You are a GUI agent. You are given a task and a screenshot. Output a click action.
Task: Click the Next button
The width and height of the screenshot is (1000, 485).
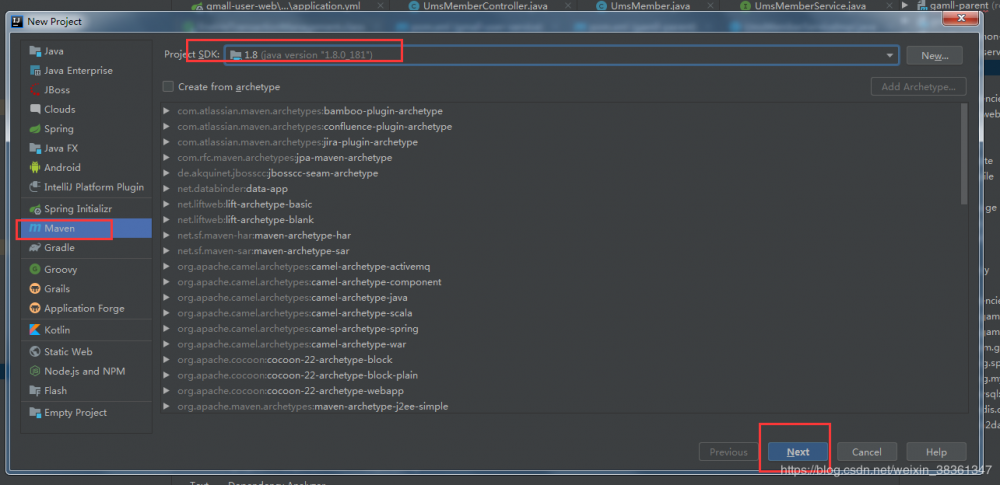coord(798,452)
